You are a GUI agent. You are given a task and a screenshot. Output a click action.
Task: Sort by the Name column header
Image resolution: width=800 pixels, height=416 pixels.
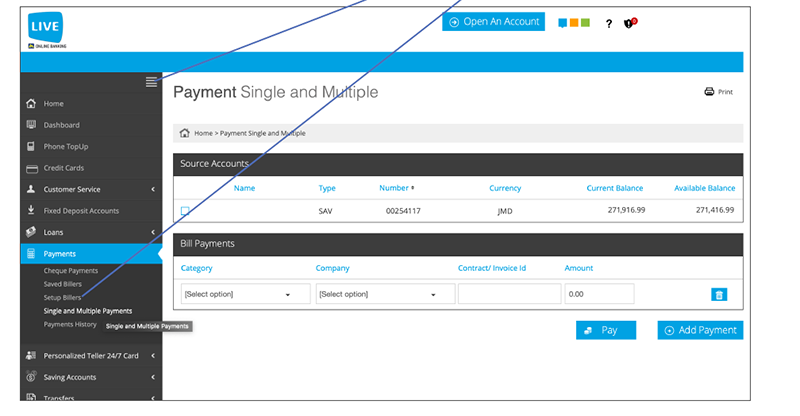tap(244, 188)
